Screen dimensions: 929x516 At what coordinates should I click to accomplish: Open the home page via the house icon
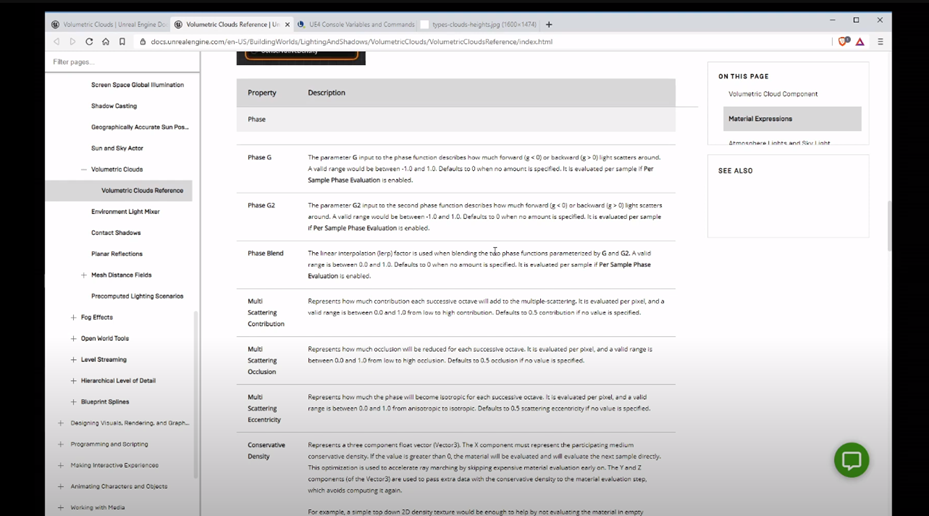click(x=105, y=41)
